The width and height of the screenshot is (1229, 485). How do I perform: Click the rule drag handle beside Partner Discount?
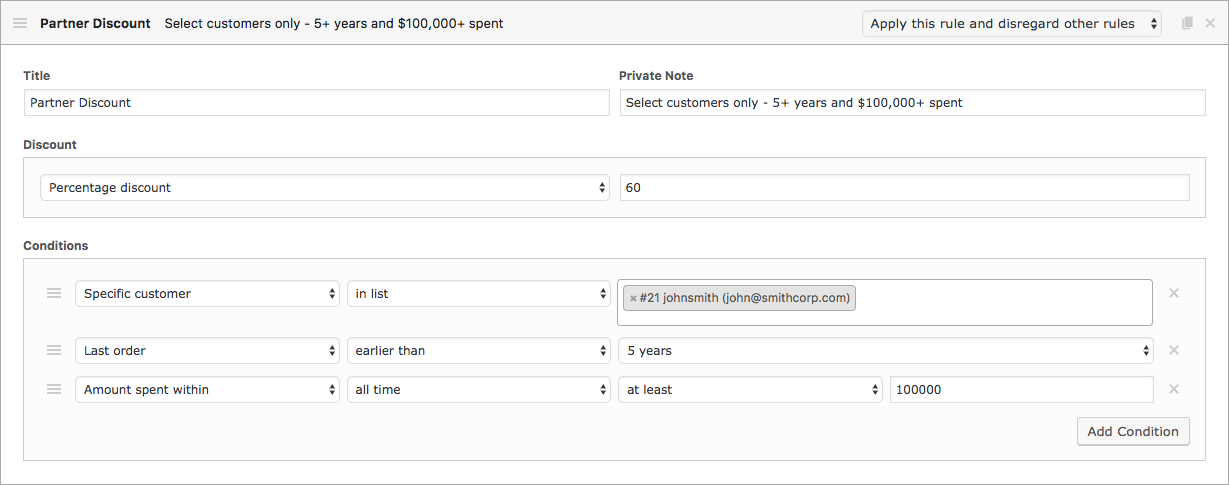point(20,23)
